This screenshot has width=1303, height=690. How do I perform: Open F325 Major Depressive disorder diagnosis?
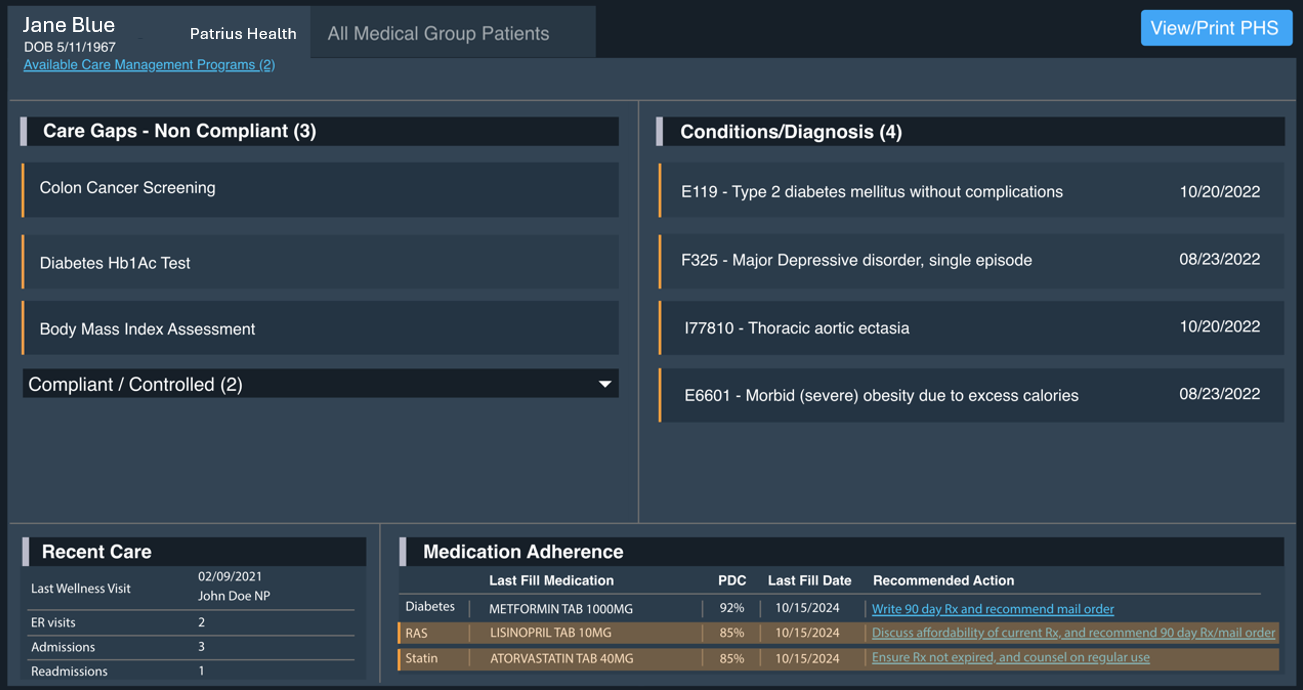970,260
